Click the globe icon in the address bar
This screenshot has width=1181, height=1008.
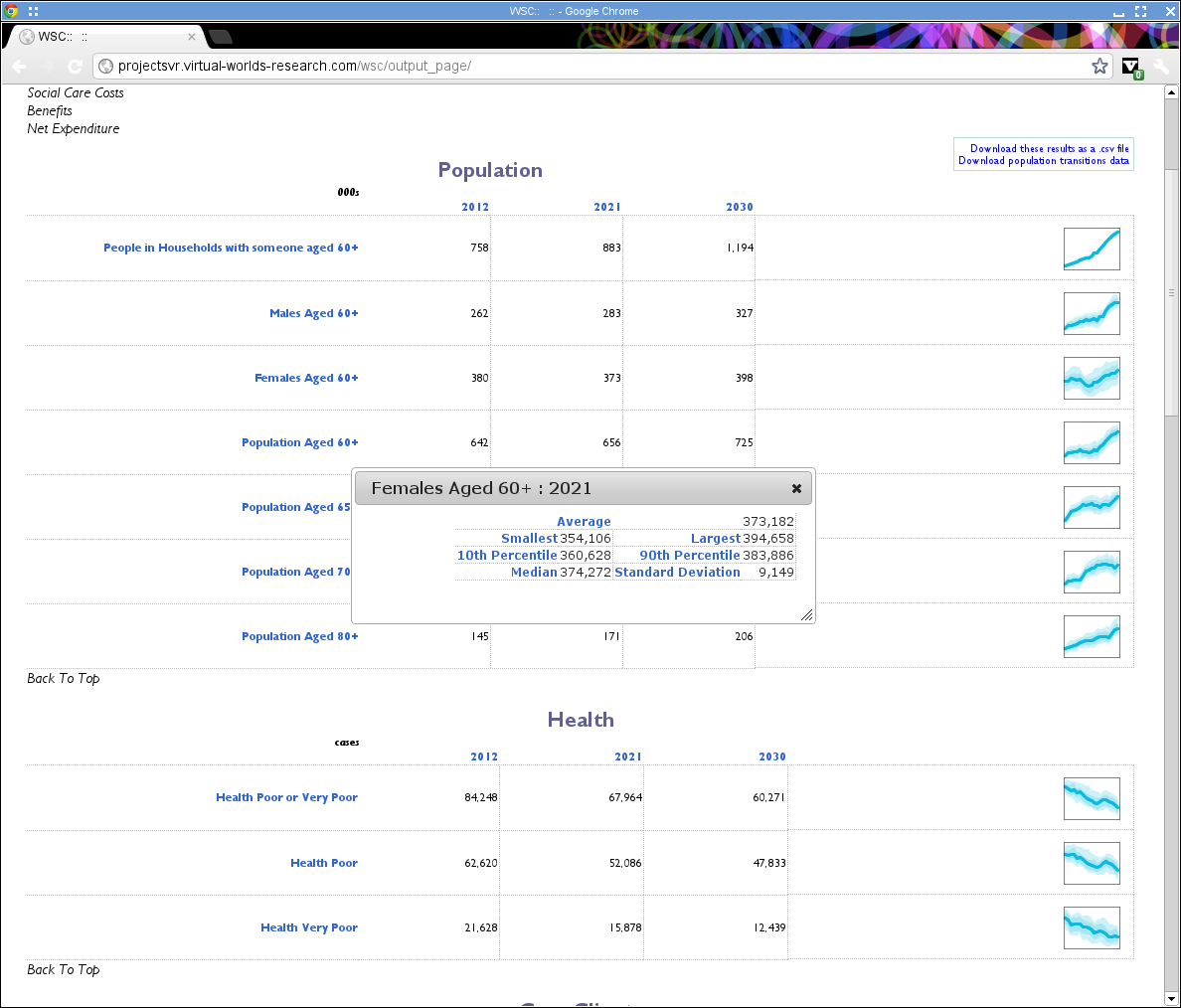click(x=105, y=67)
